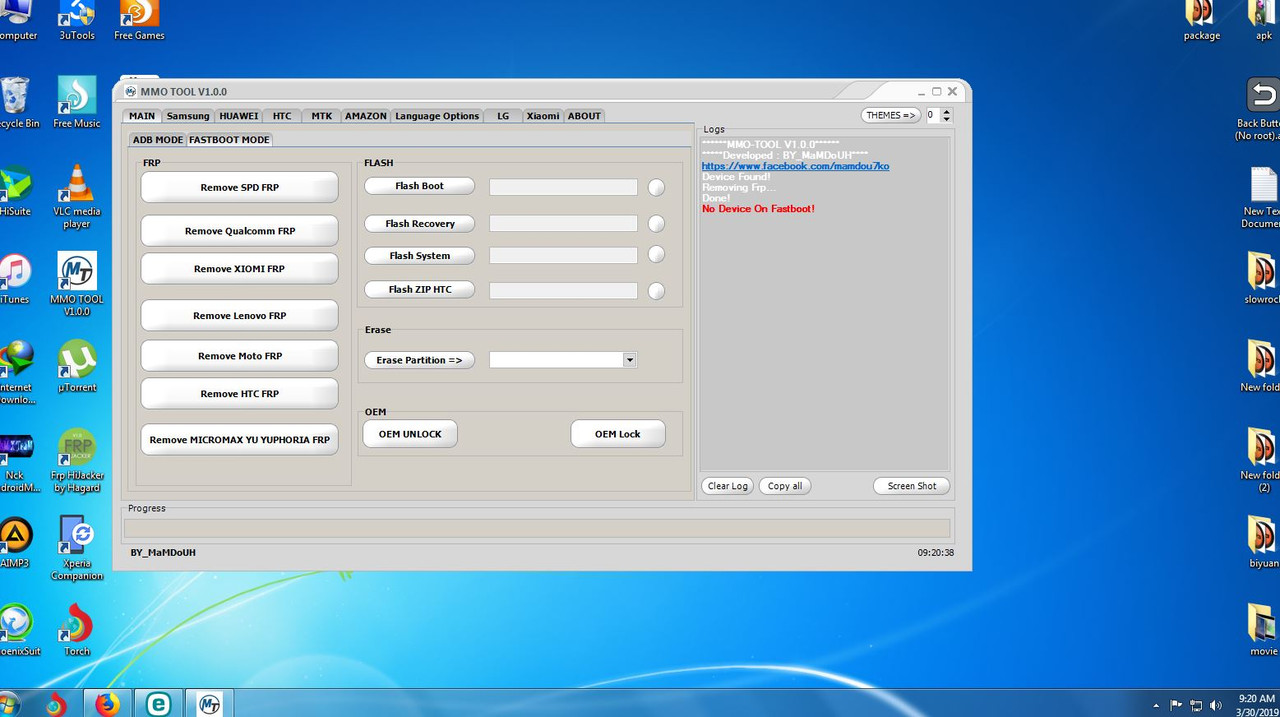Open the New Text Document file

point(1262,196)
